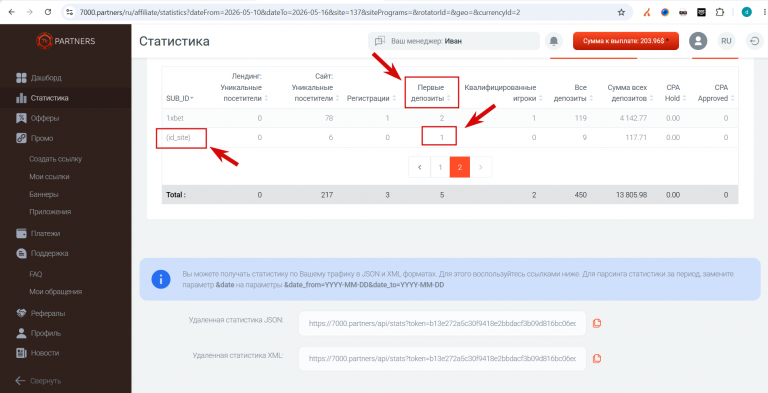This screenshot has height=393, width=768.
Task: Click the browser back arrow
Action: click(x=12, y=12)
